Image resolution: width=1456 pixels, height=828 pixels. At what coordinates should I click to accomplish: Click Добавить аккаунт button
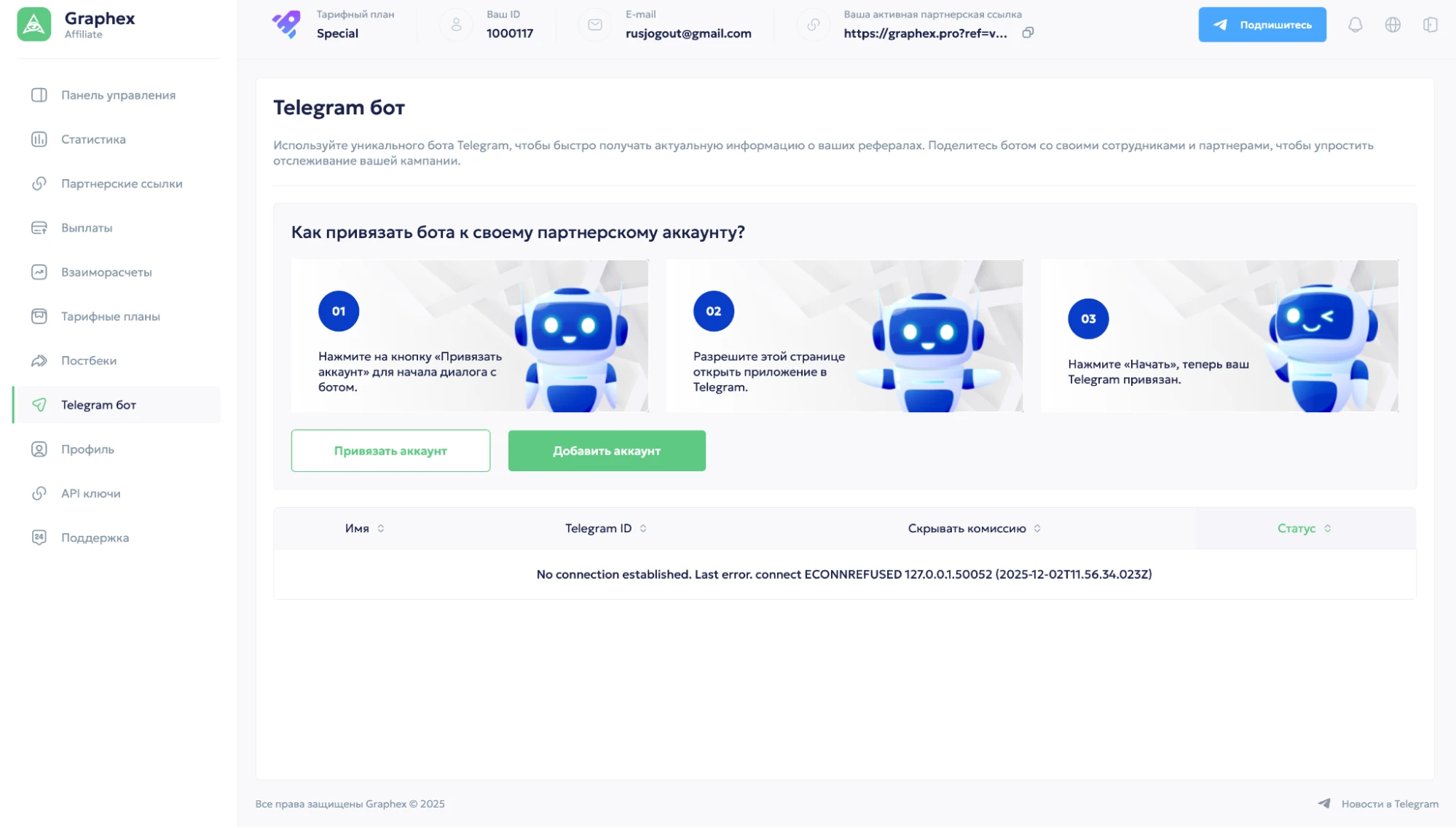pyautogui.click(x=607, y=452)
